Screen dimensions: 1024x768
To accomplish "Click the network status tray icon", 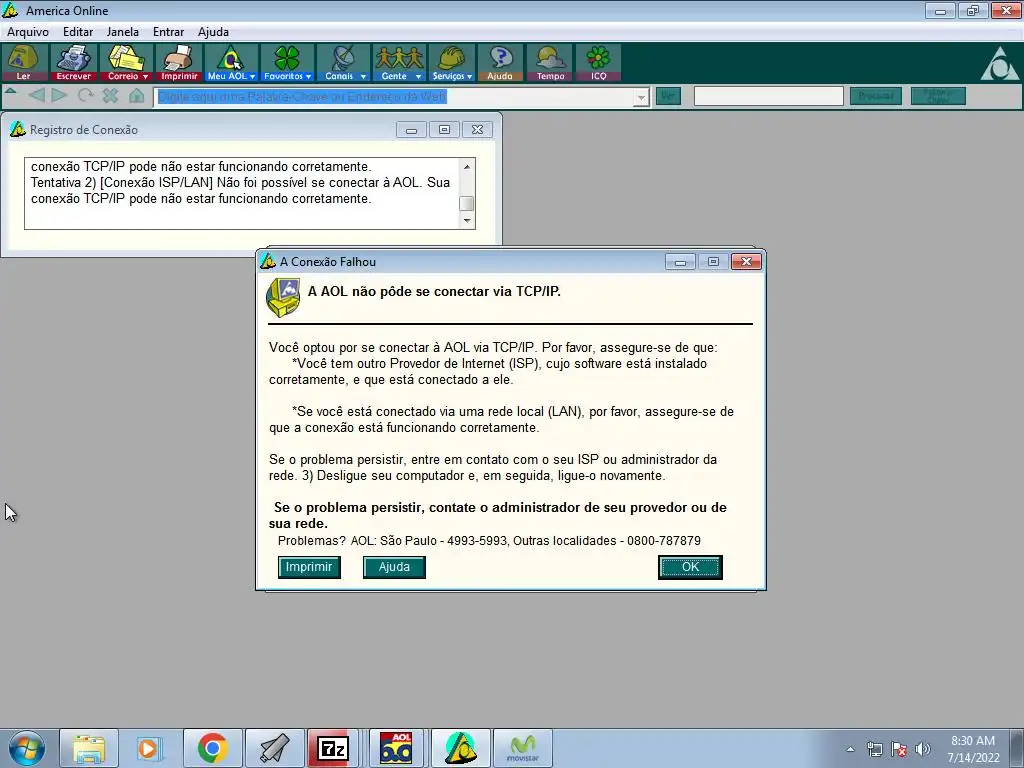I will [874, 749].
